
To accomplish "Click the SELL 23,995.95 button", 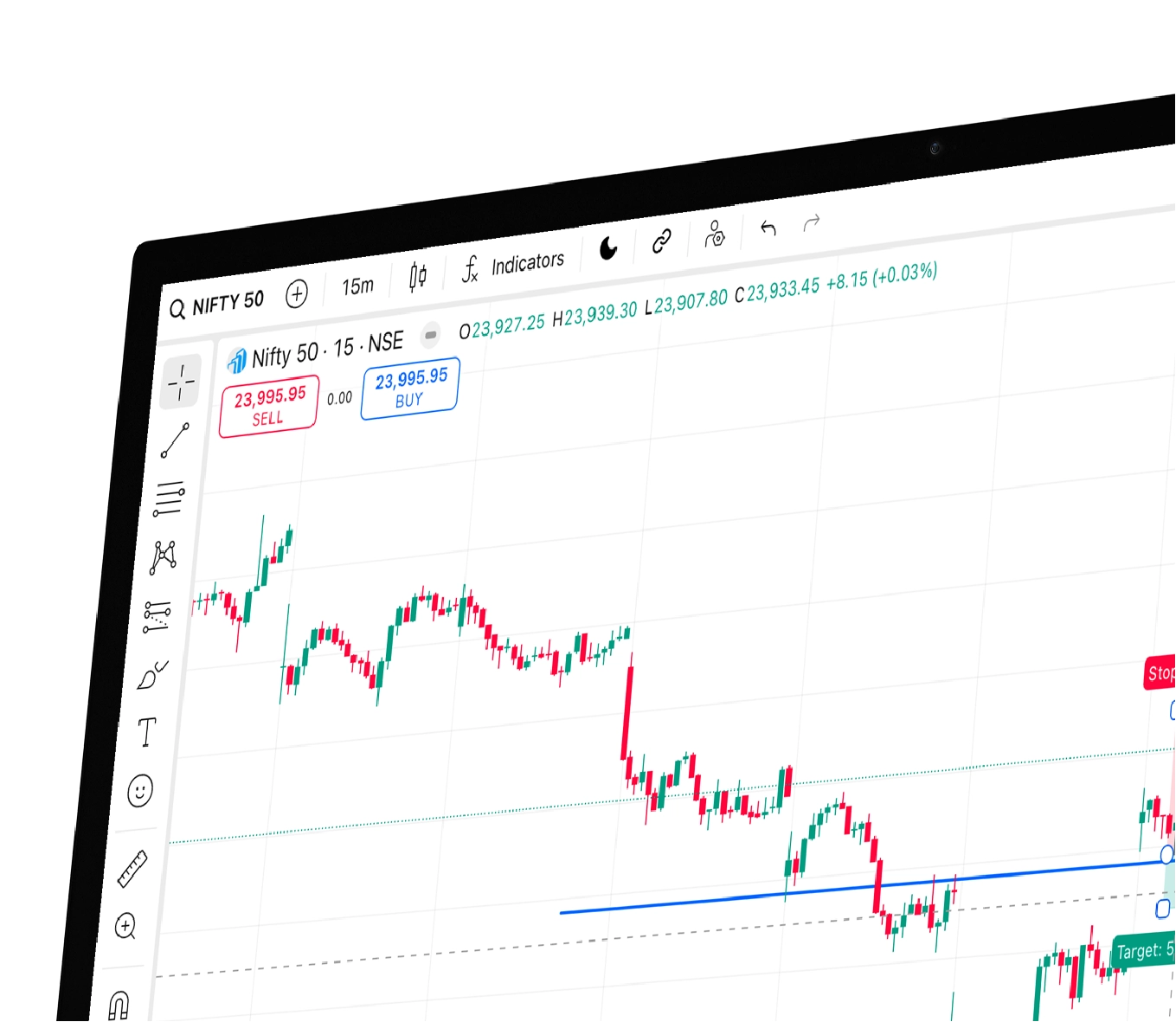I will (x=269, y=406).
